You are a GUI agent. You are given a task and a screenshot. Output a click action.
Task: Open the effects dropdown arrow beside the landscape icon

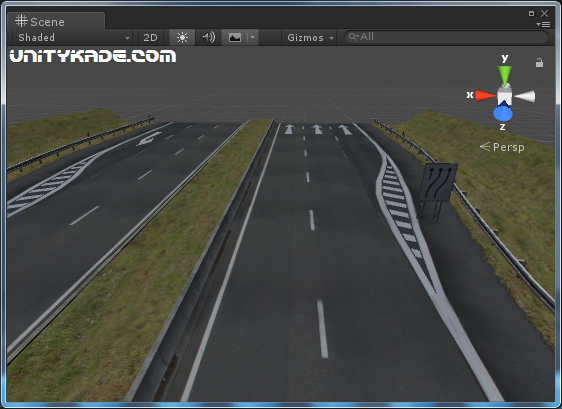(253, 37)
